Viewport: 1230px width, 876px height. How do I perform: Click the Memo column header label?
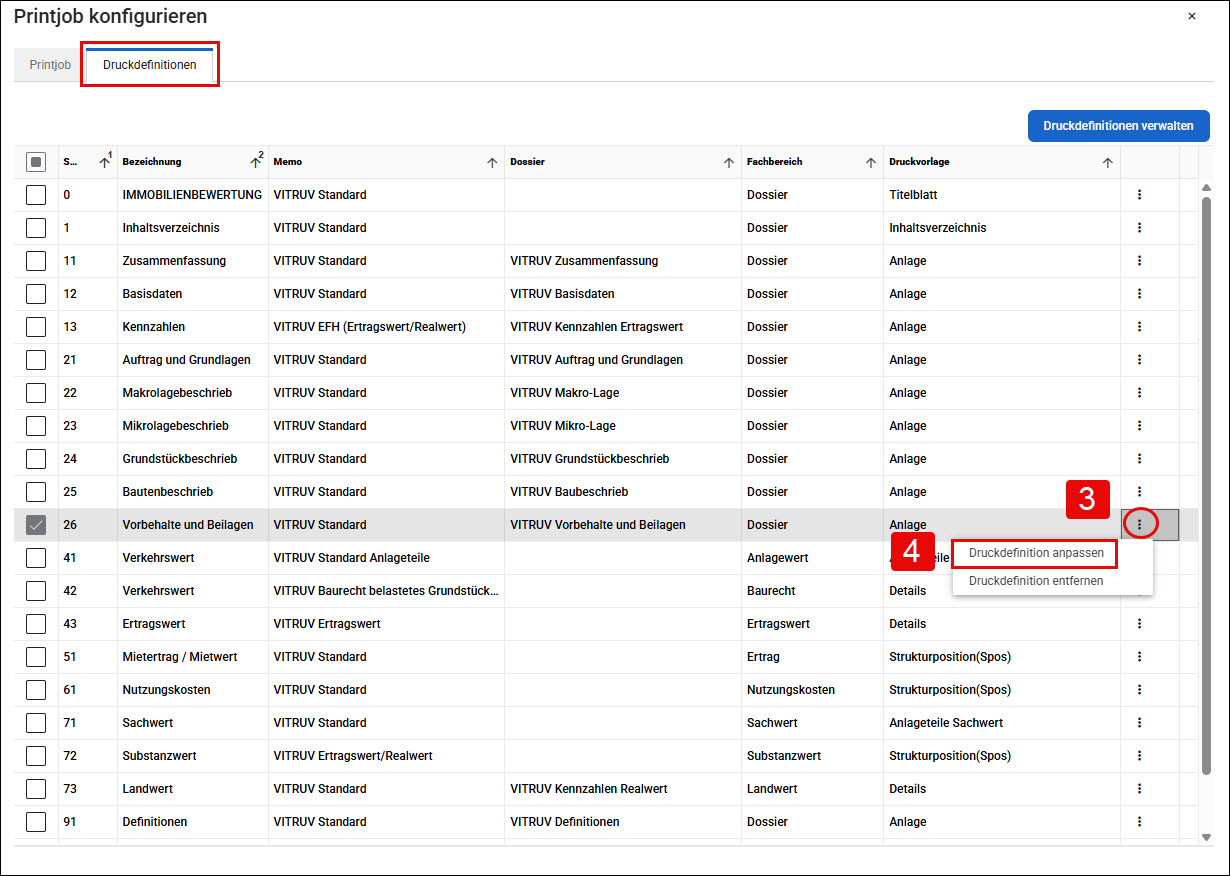click(287, 162)
